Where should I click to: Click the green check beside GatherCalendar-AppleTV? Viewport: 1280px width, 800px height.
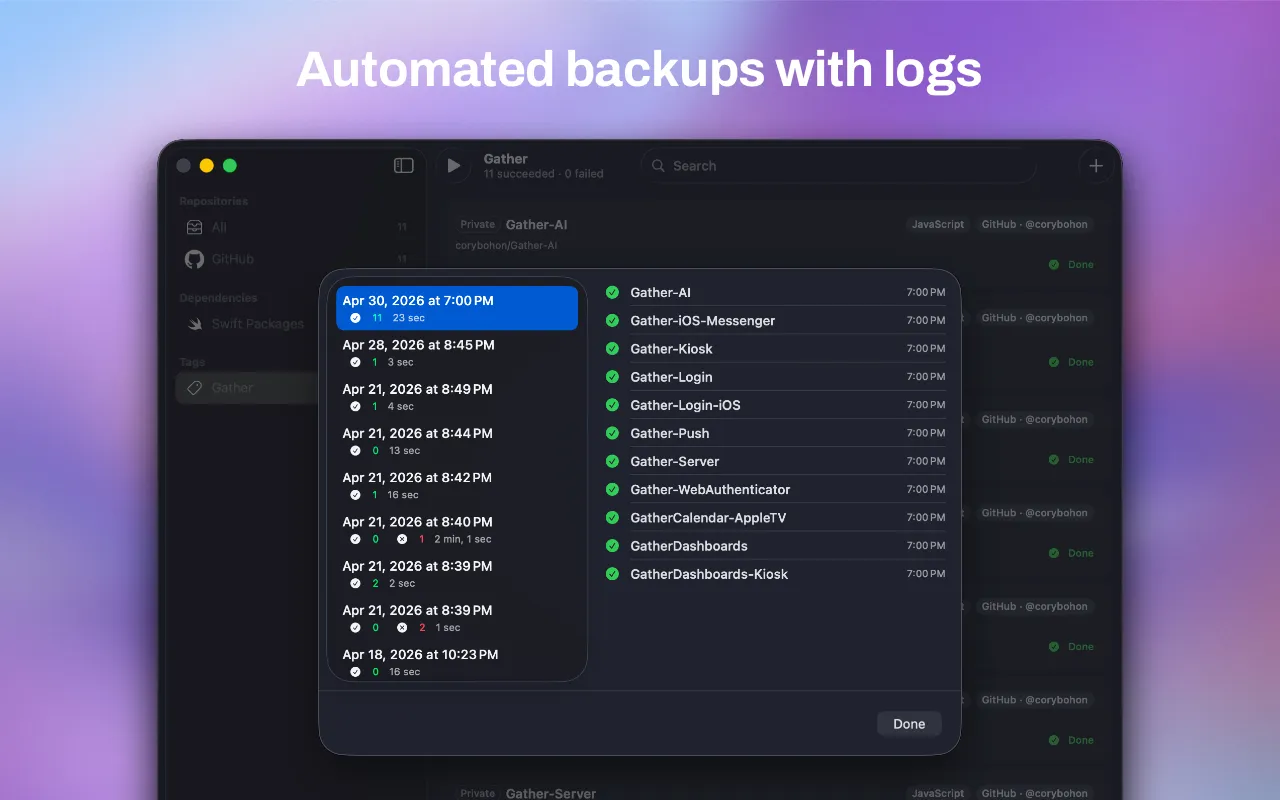click(612, 517)
